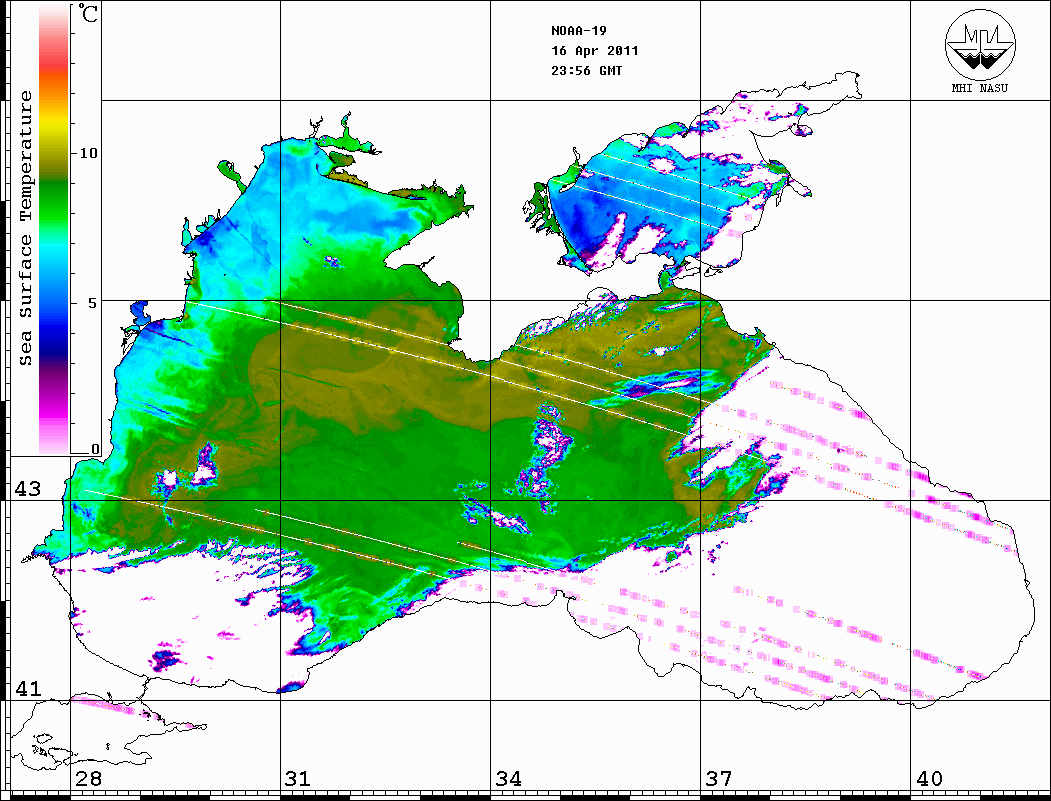Screen dimensions: 1051x801
Task: Click longitude label '34'
Action: (x=508, y=778)
